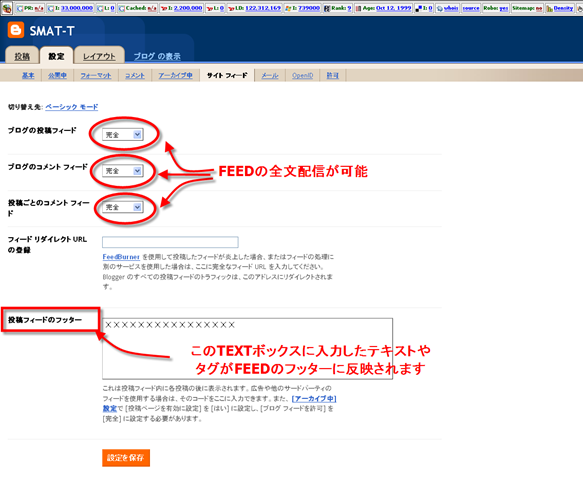Open the Age: Oct 12, 1999 link
Screen dimensions: 583x480
point(384,8)
